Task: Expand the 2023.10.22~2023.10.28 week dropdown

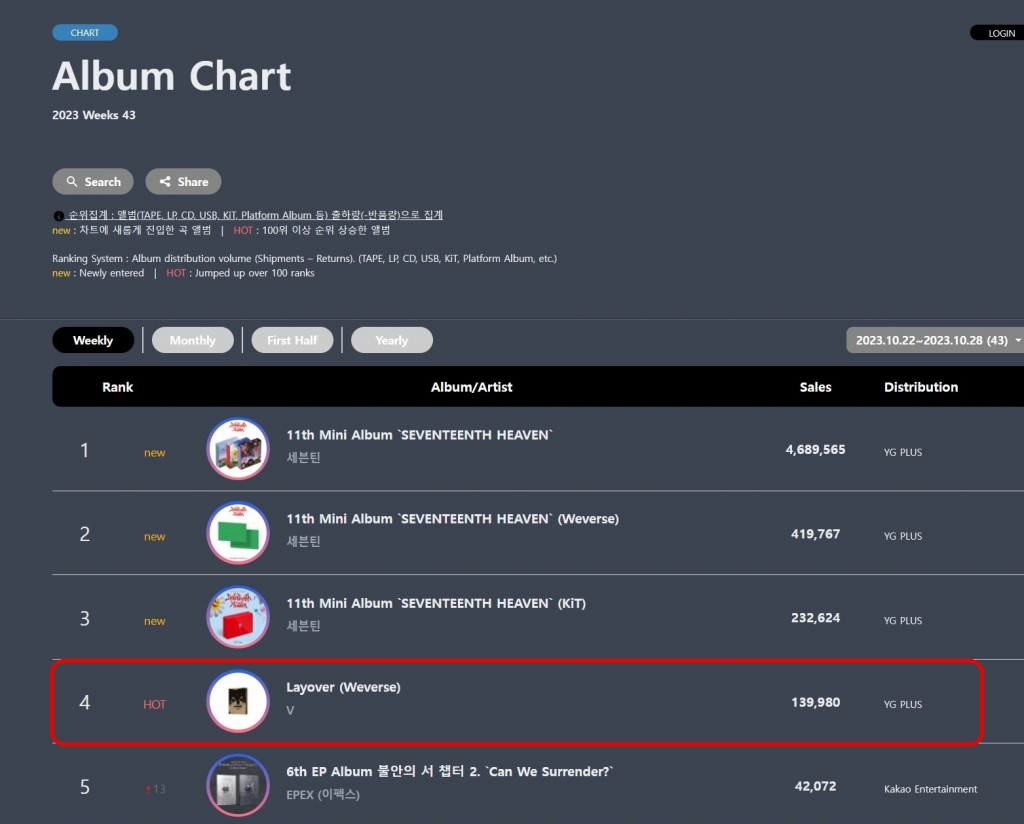Action: pyautogui.click(x=935, y=340)
